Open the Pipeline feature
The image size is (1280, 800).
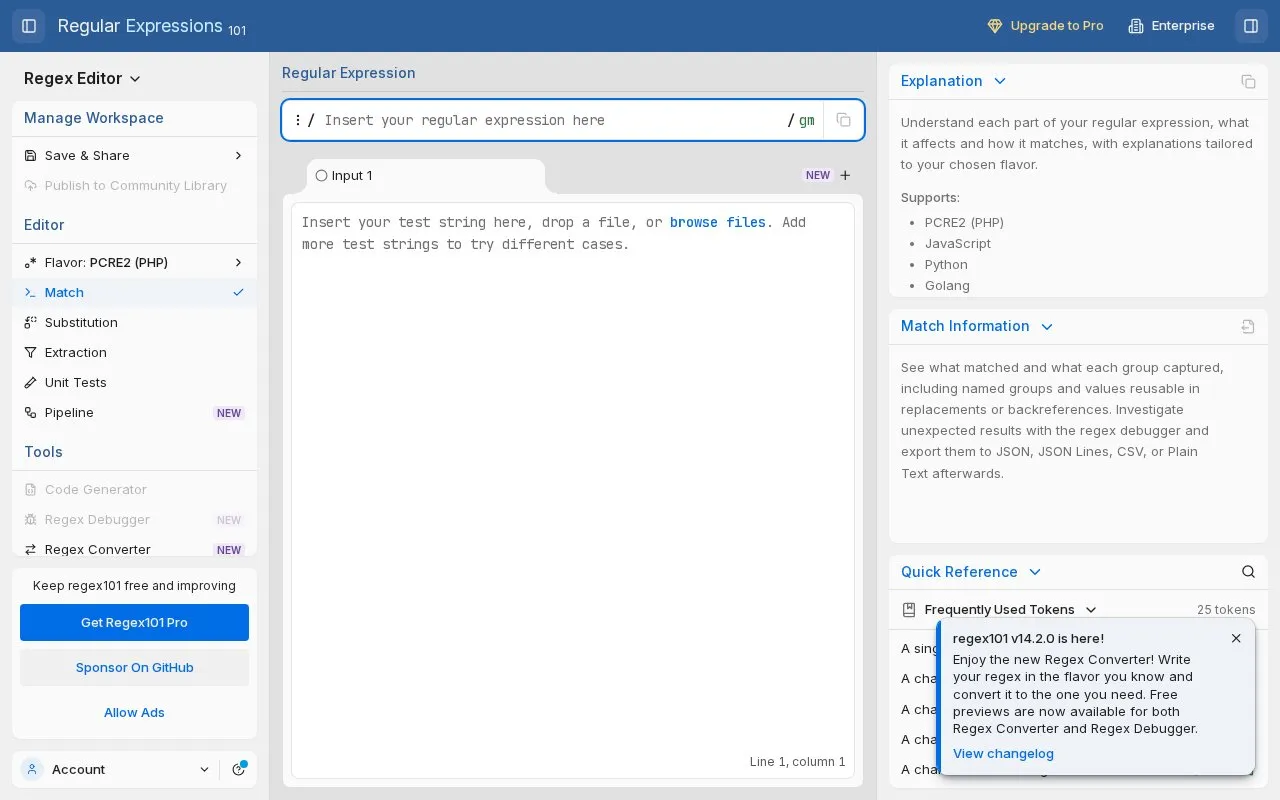(x=134, y=412)
